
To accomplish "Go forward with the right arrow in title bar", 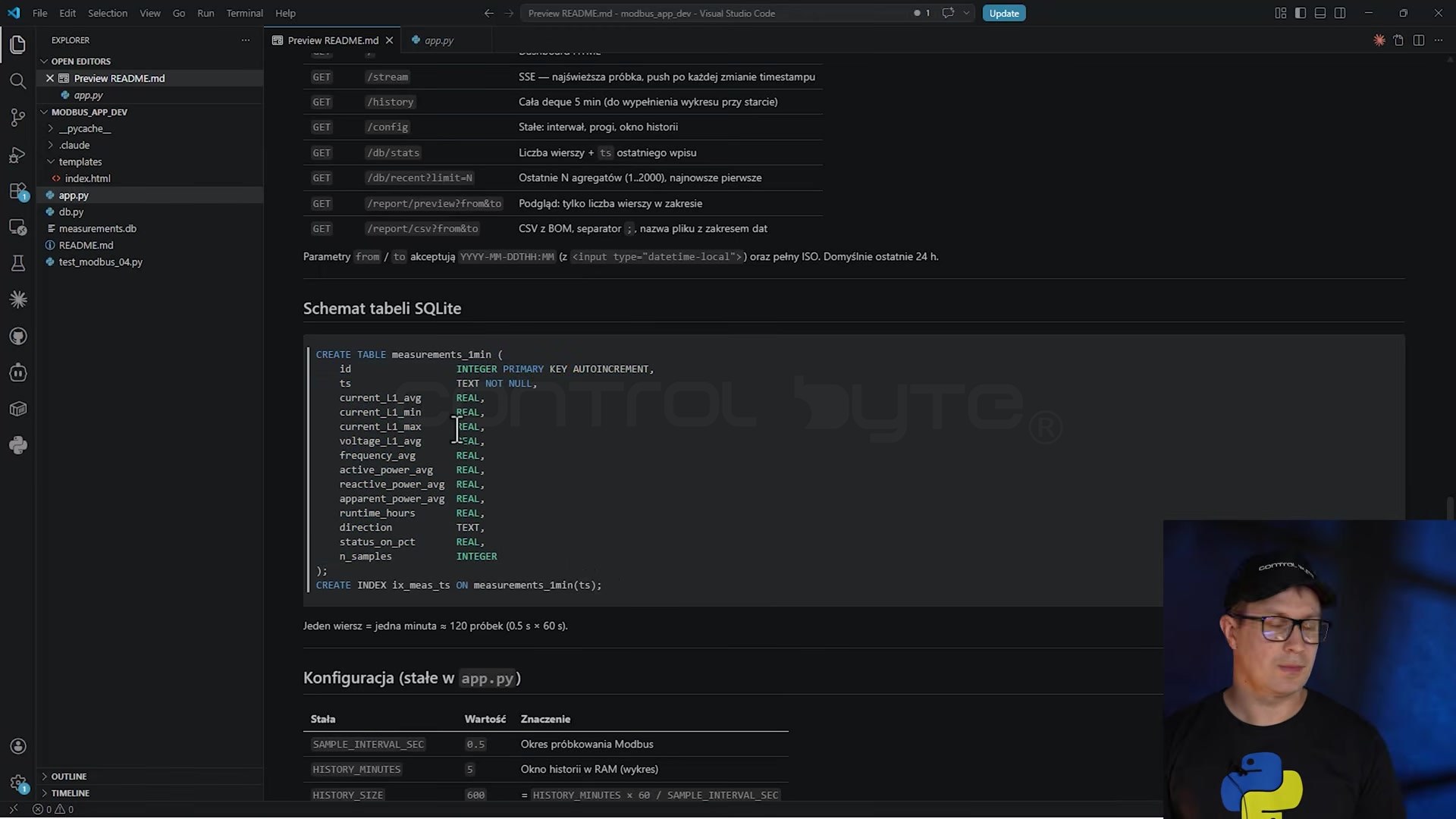I will pyautogui.click(x=509, y=13).
